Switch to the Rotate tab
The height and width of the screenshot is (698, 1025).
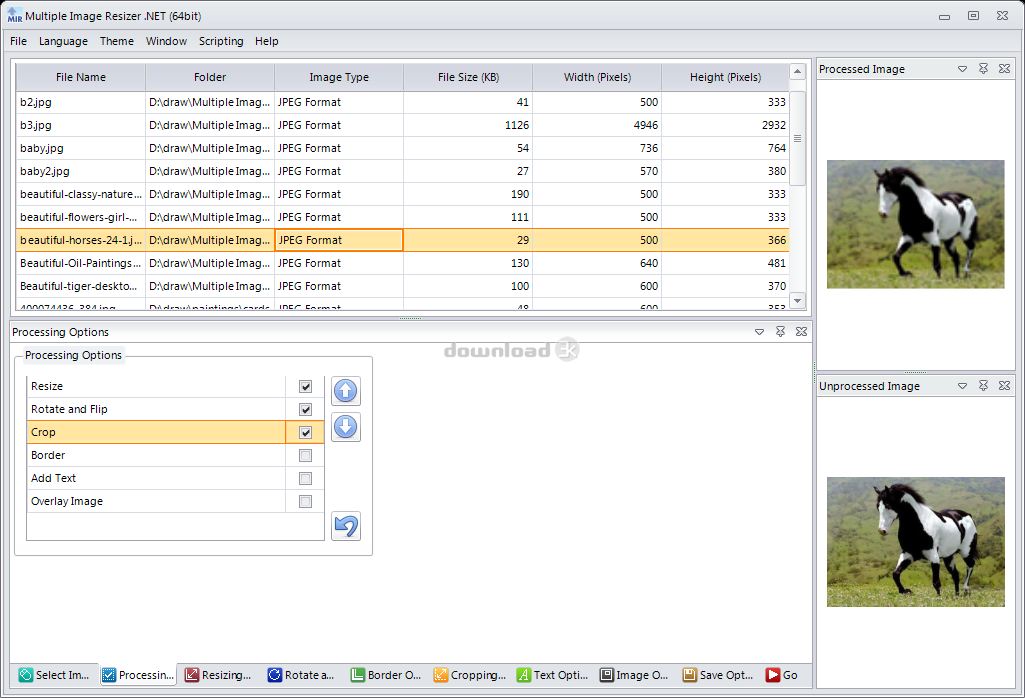(x=302, y=675)
